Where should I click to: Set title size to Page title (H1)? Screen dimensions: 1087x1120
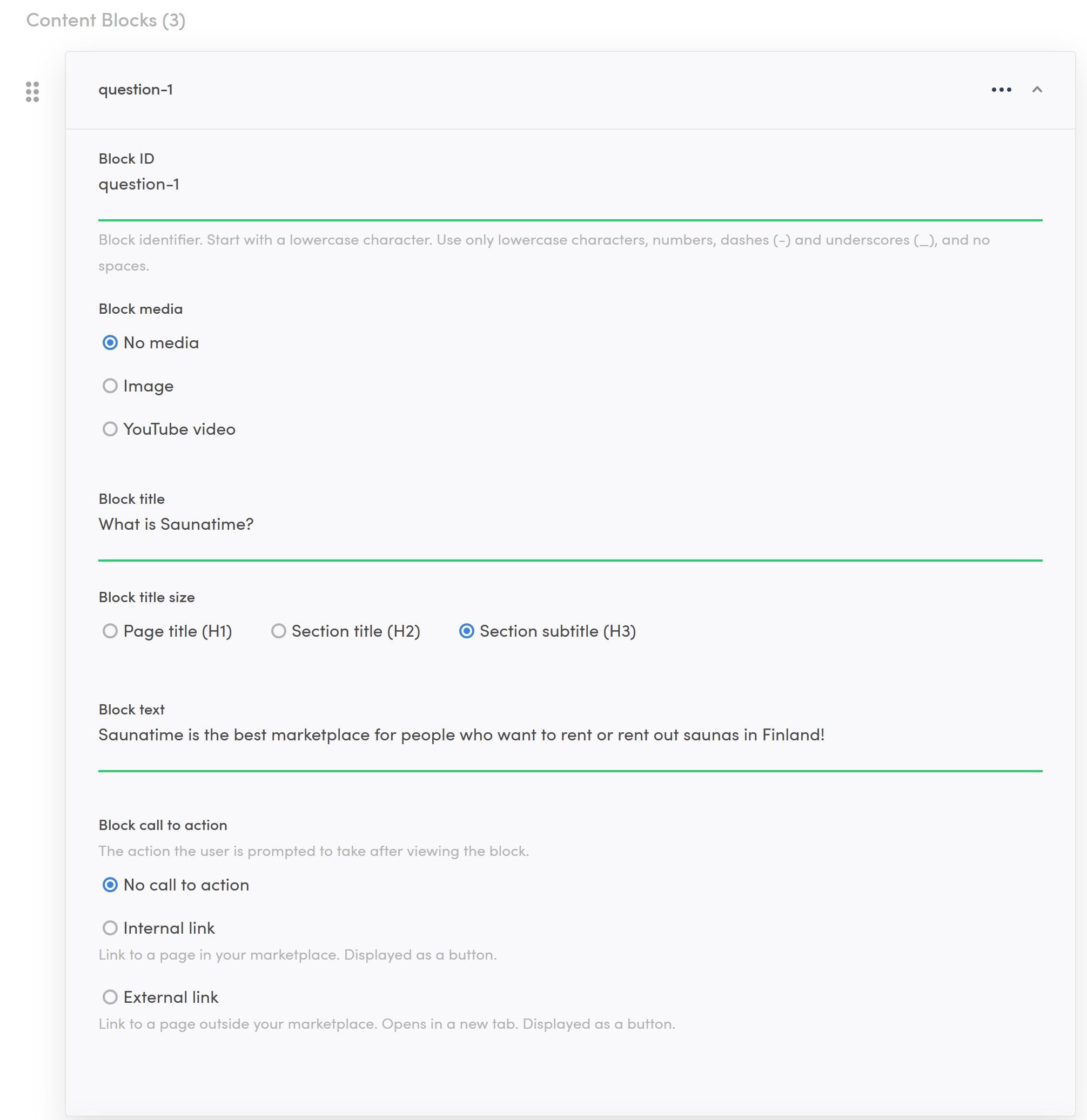[x=110, y=631]
